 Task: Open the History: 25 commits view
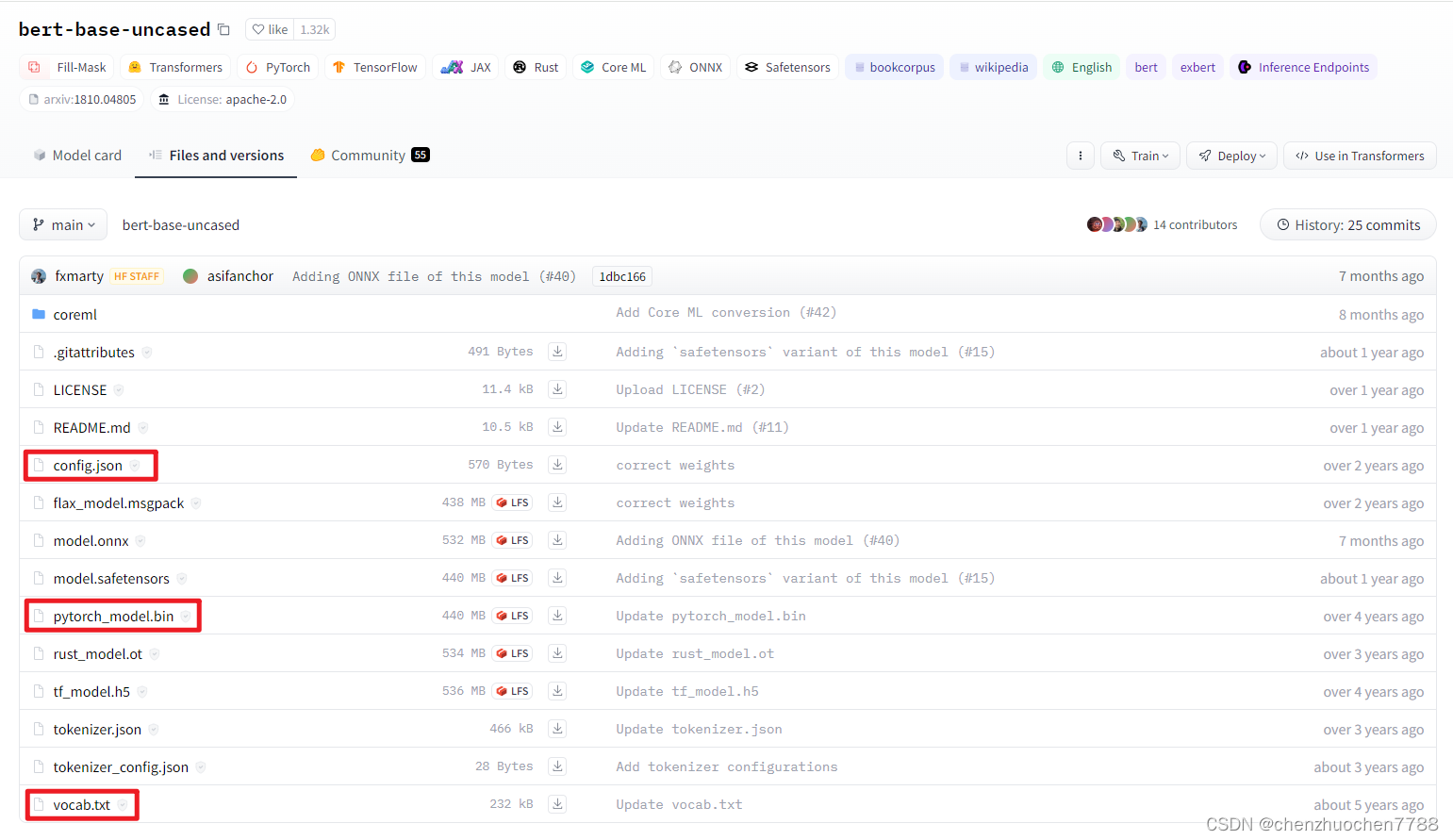tap(1347, 224)
